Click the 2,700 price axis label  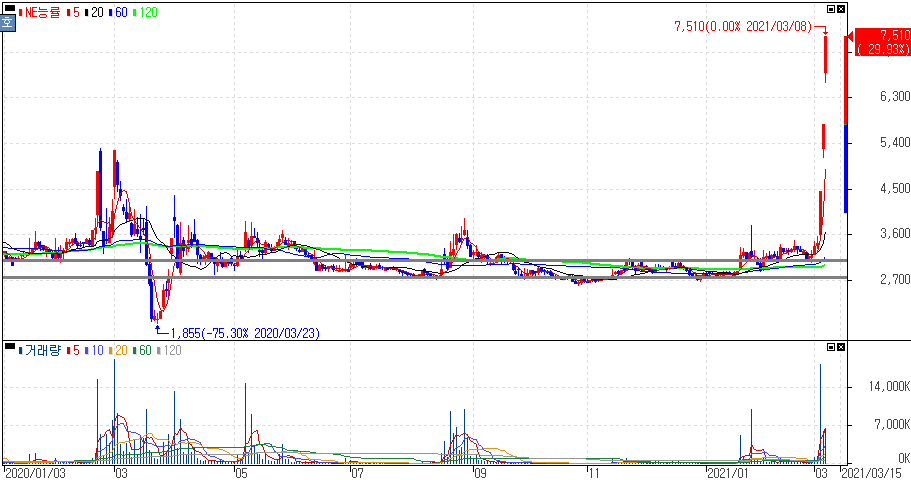coord(895,280)
